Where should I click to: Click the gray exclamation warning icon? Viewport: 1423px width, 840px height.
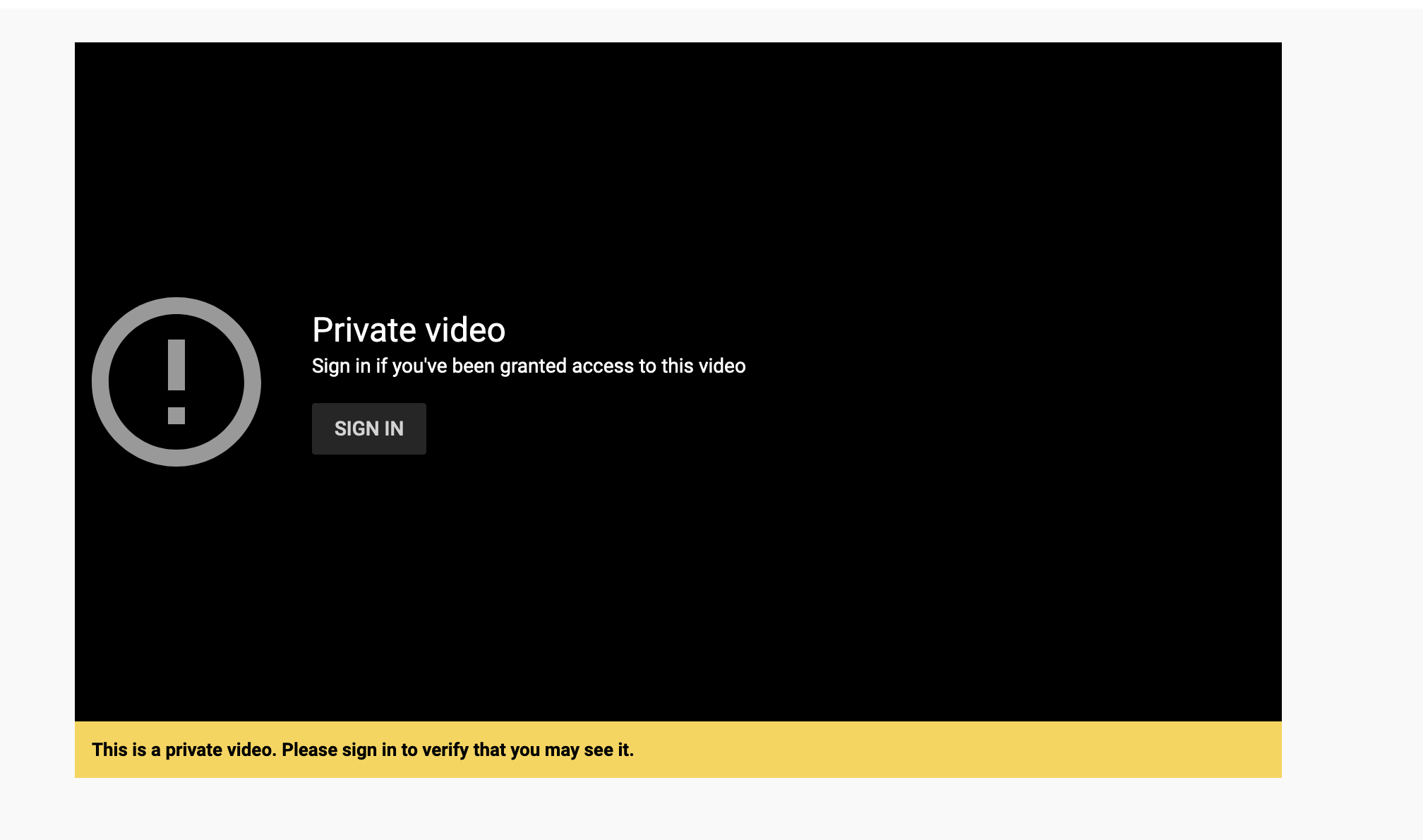click(176, 382)
